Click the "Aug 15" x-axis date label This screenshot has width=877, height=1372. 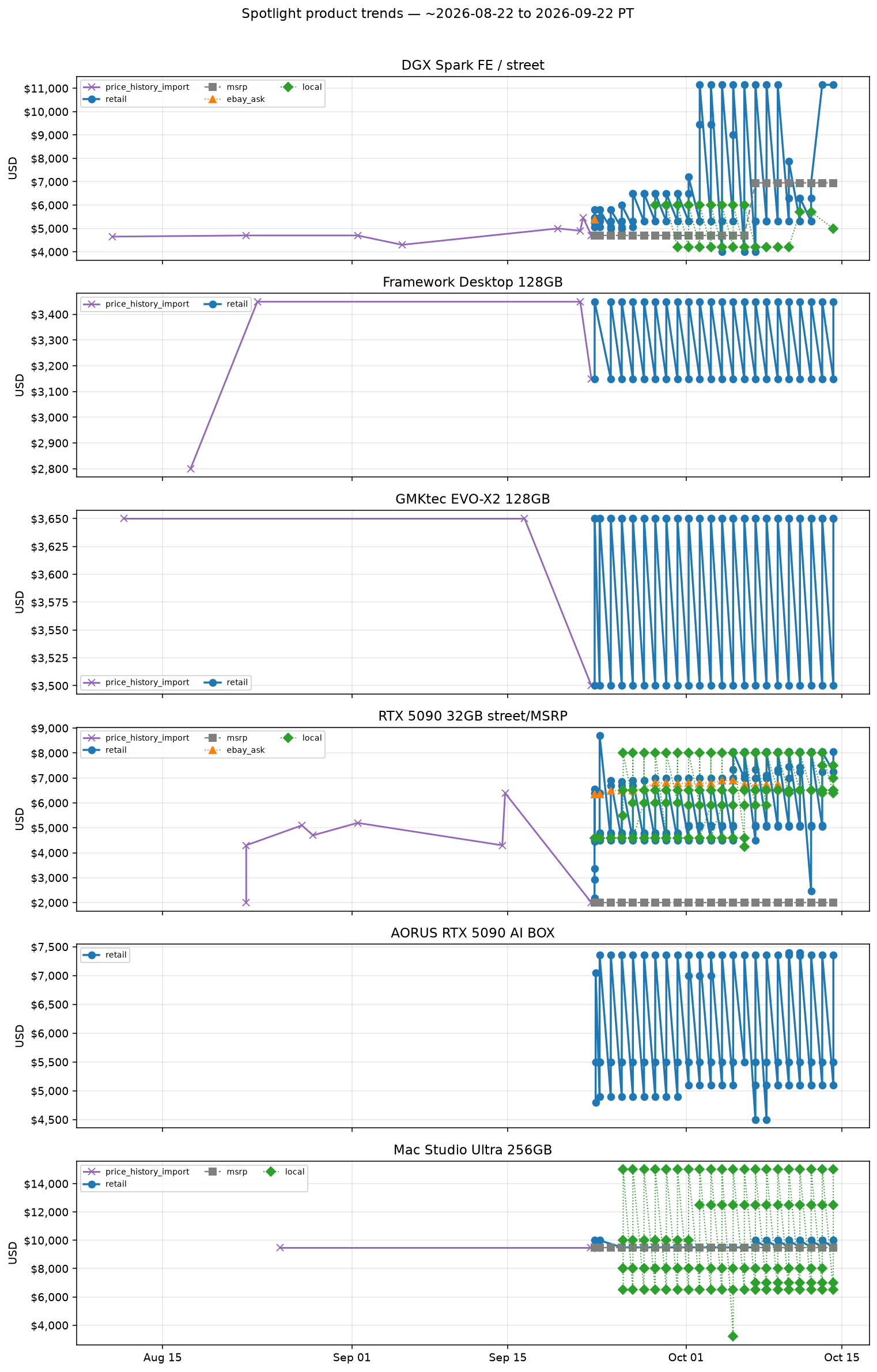(x=162, y=1358)
